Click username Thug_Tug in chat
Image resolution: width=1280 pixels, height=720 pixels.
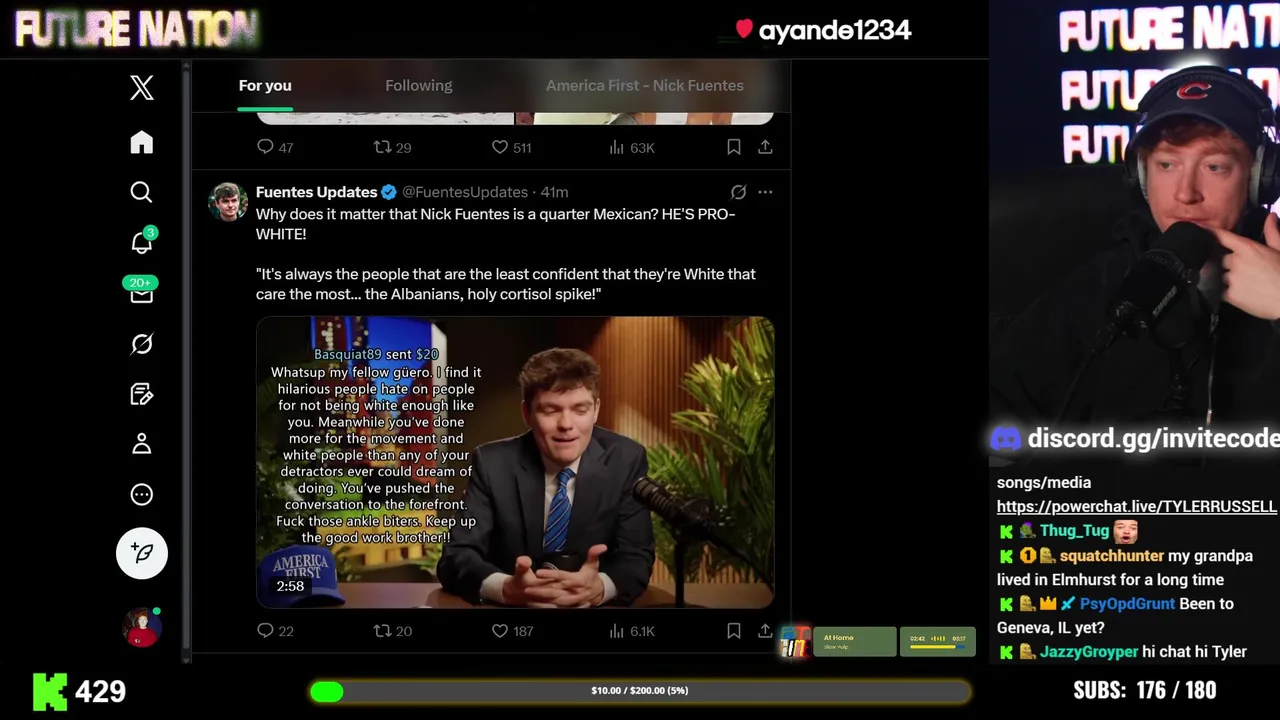1074,531
